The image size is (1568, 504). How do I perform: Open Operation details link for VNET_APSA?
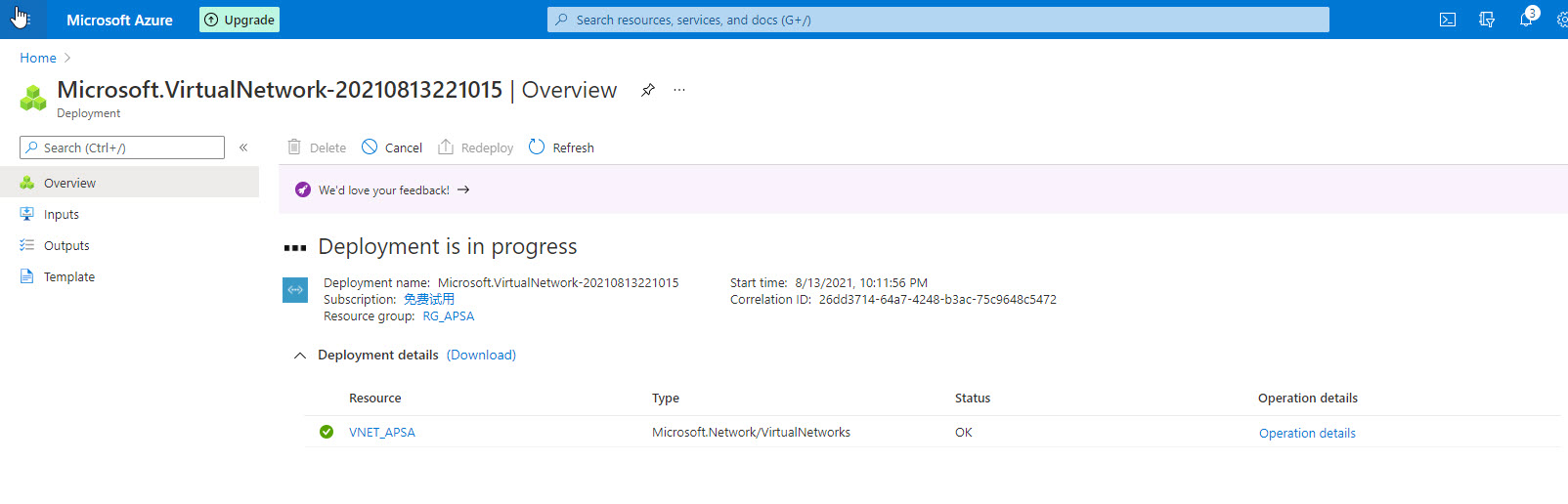[x=1307, y=433]
